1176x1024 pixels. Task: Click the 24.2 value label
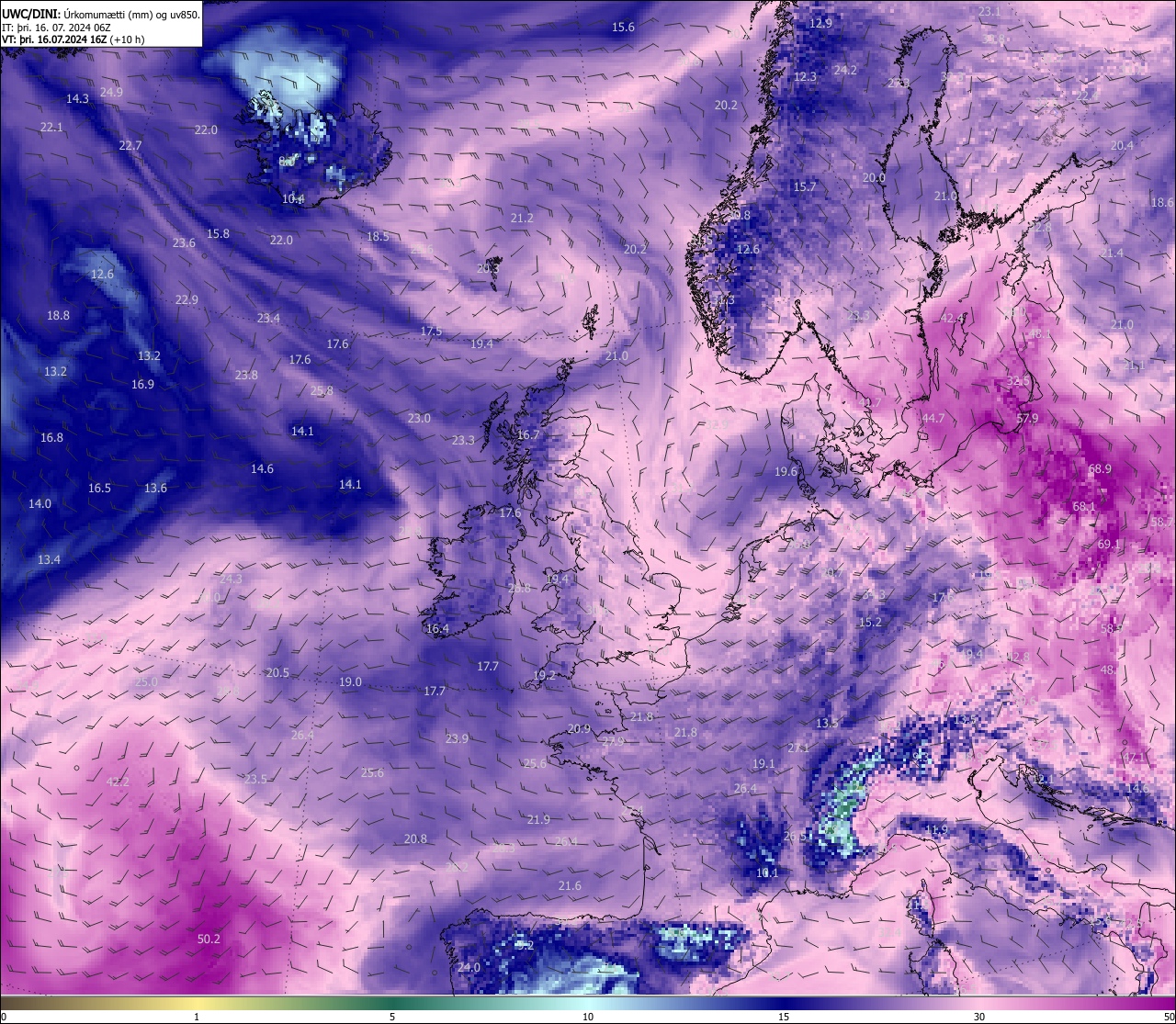pyautogui.click(x=845, y=71)
